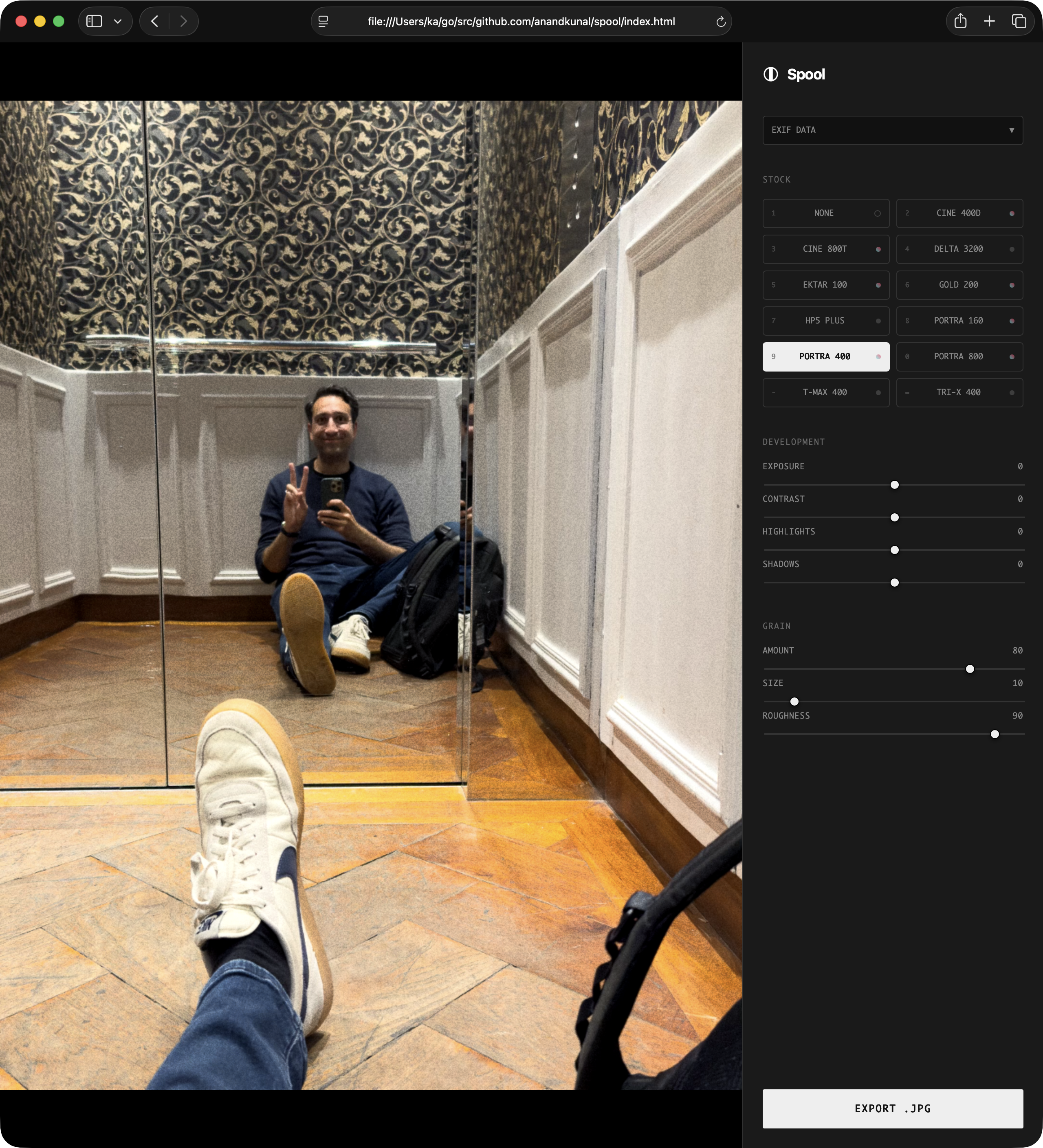
Task: Expand the EXIF DATA panel
Action: tap(892, 130)
